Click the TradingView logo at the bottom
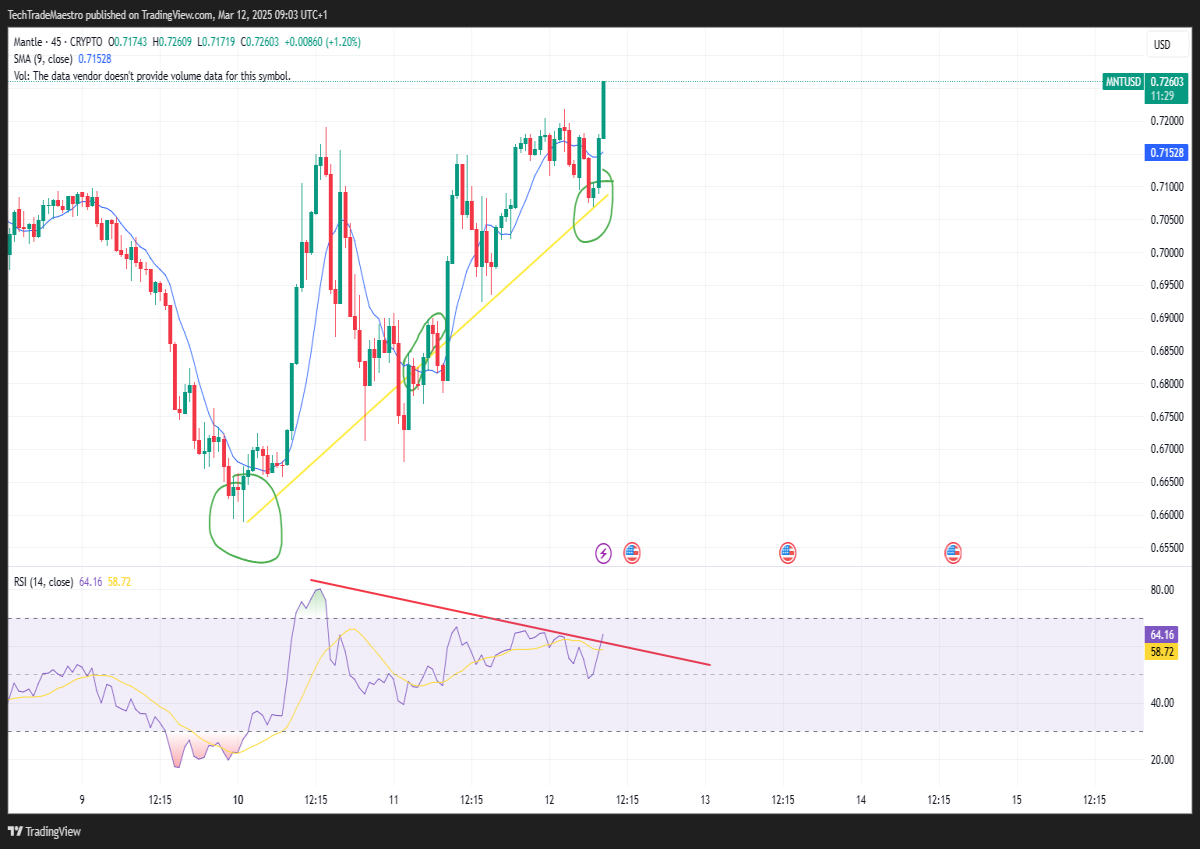Viewport: 1200px width, 849px height. coord(44,831)
